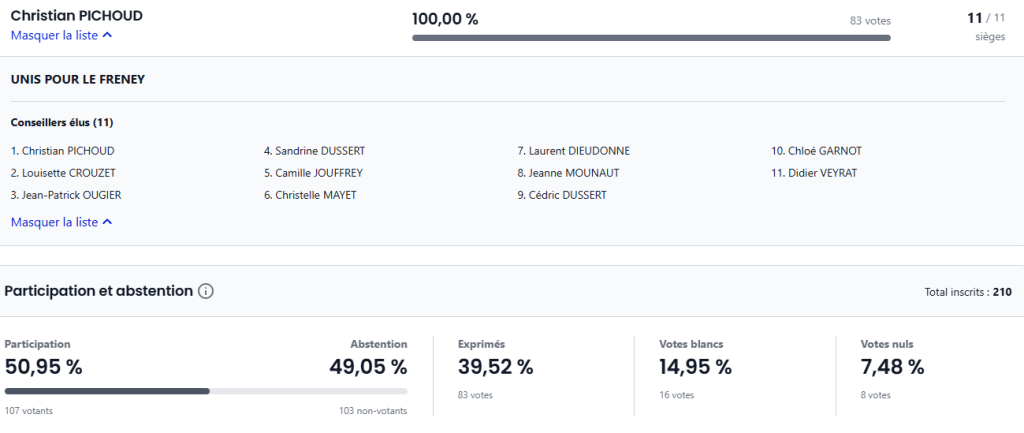Select 11. Didier VEYRAT entry
This screenshot has width=1024, height=433.
click(x=813, y=173)
